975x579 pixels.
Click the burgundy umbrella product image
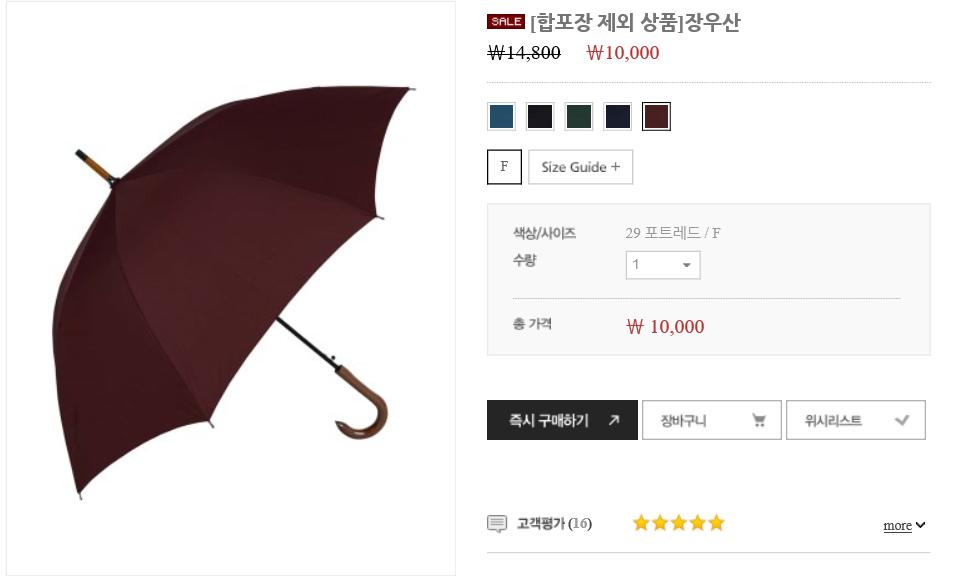(x=231, y=289)
